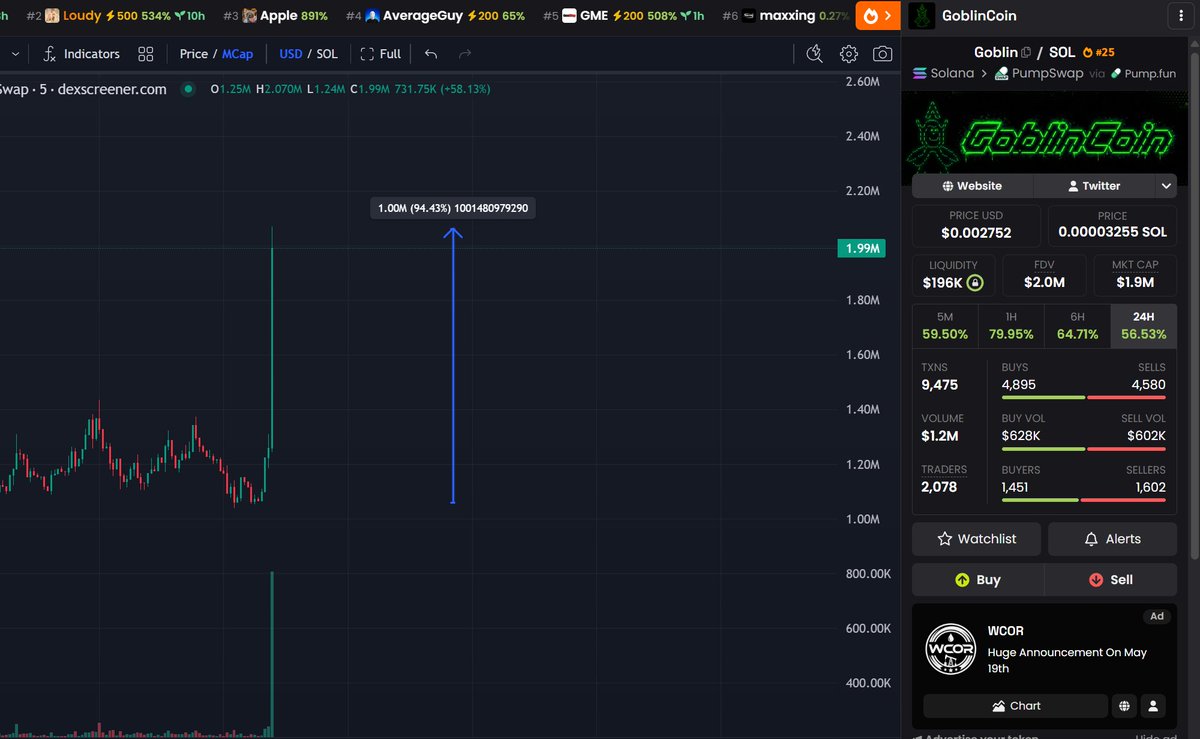Click the 0.00003255 SOL price box
1200x739 pixels.
click(1112, 226)
